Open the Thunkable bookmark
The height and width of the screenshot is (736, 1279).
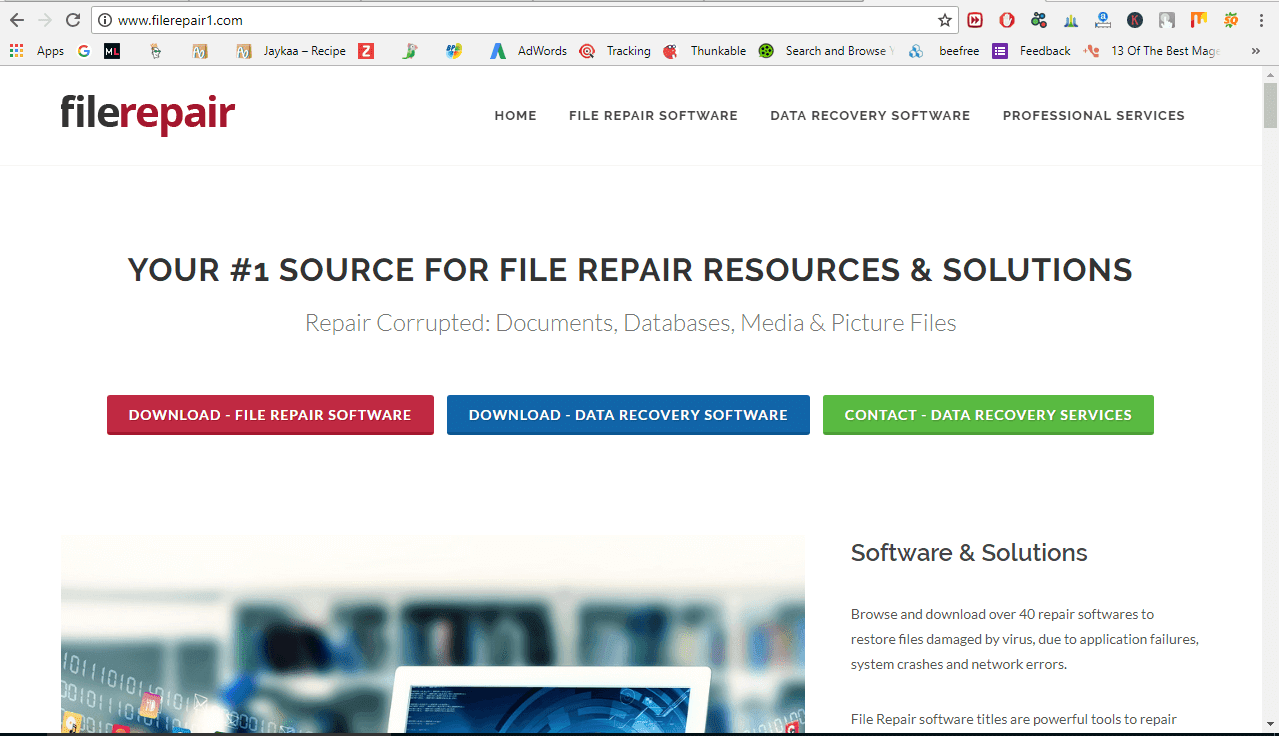(704, 51)
